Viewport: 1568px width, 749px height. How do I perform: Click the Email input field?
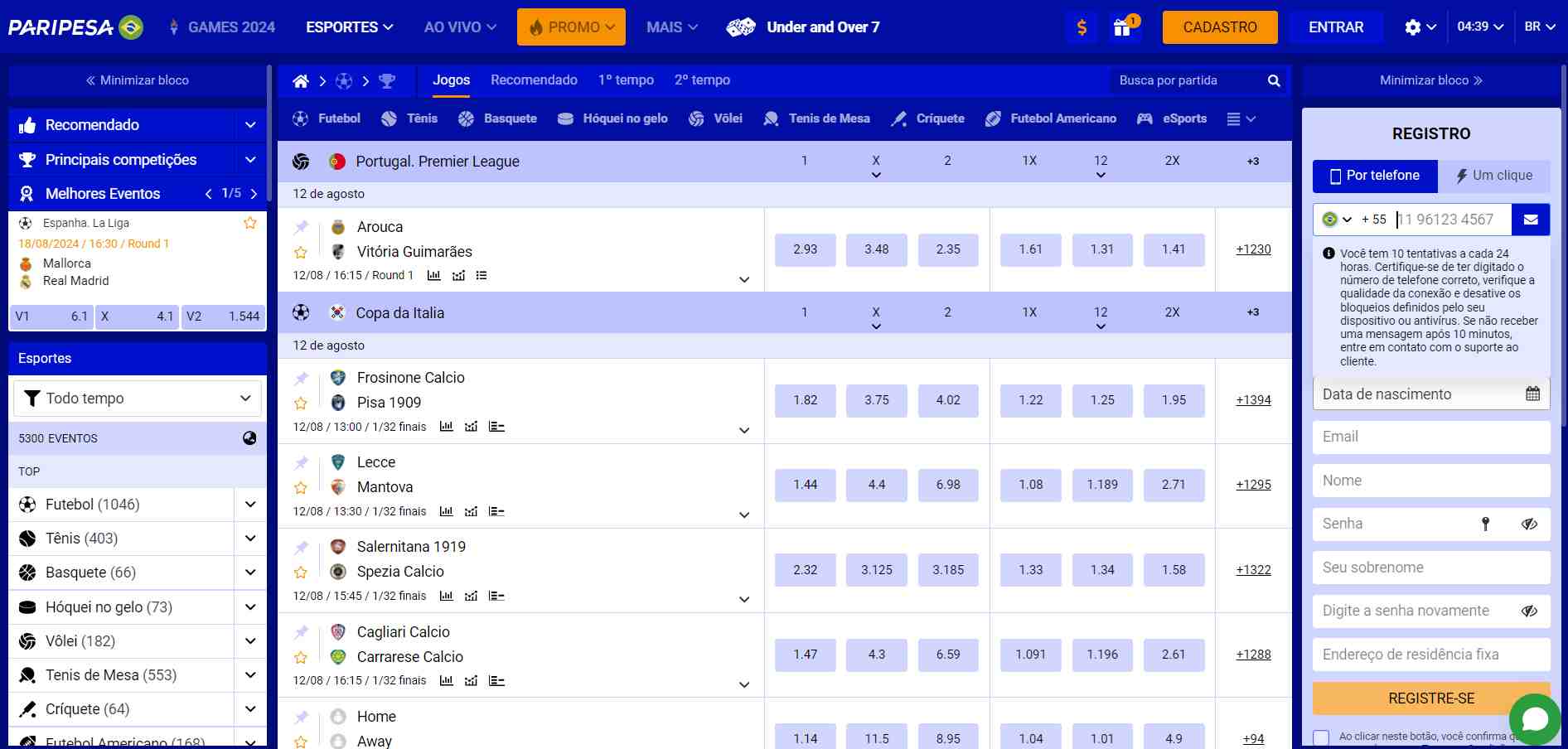(1431, 437)
